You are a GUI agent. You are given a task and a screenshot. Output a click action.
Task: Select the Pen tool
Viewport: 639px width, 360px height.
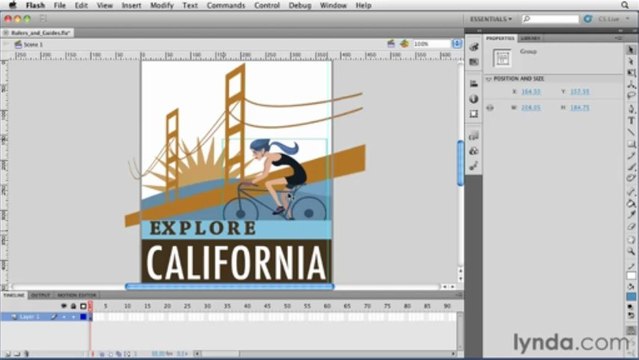coord(631,109)
